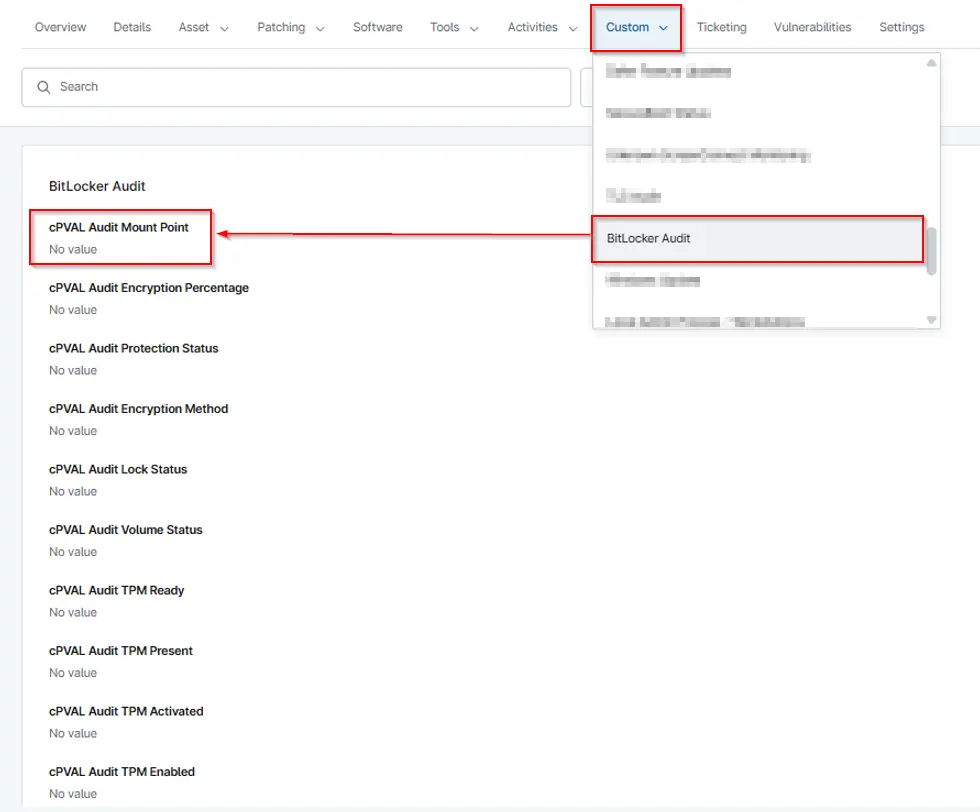Click No value under TPM Present
This screenshot has width=980, height=812.
[x=73, y=673]
